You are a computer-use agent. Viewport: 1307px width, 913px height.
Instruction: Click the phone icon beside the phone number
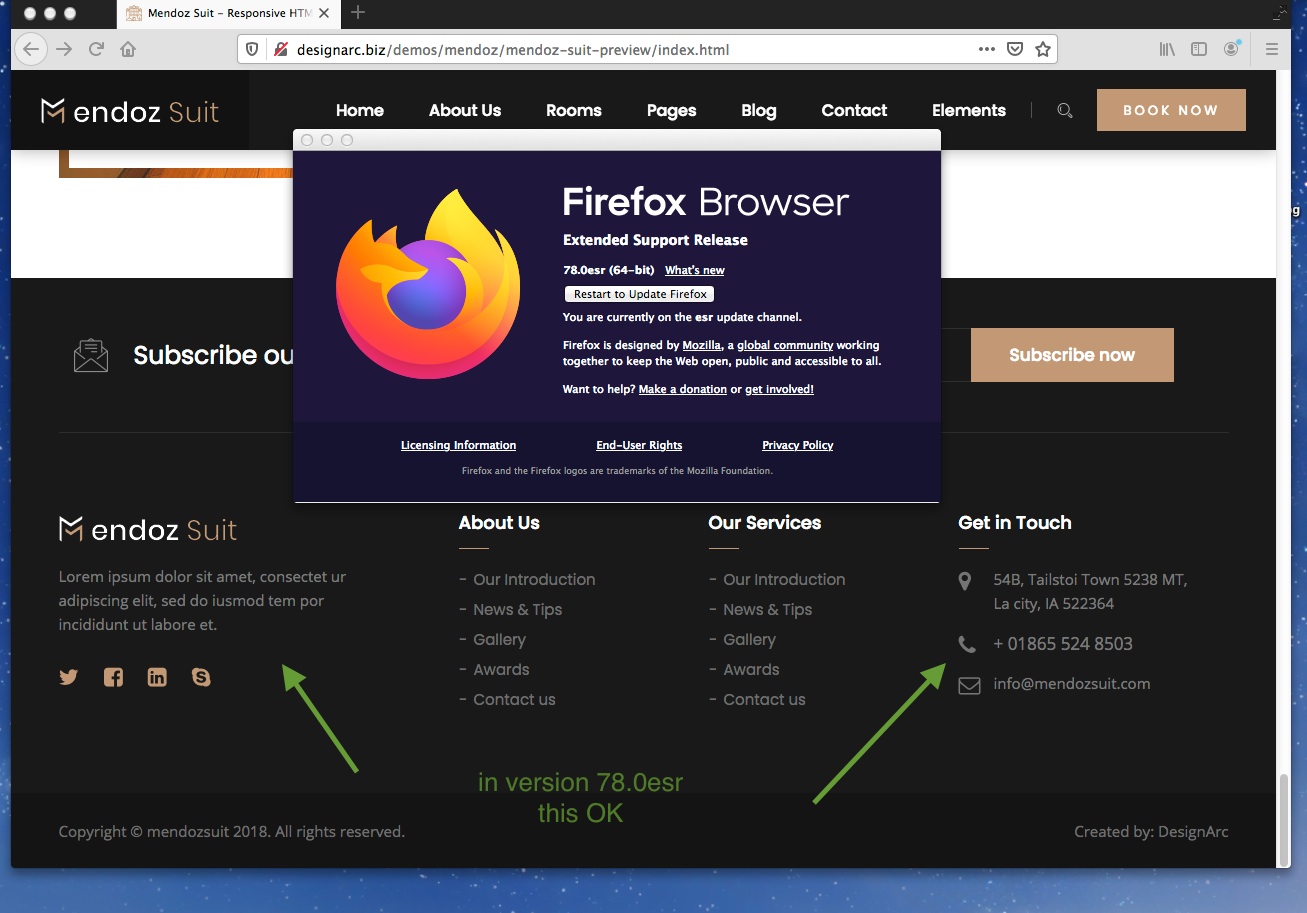tap(967, 644)
